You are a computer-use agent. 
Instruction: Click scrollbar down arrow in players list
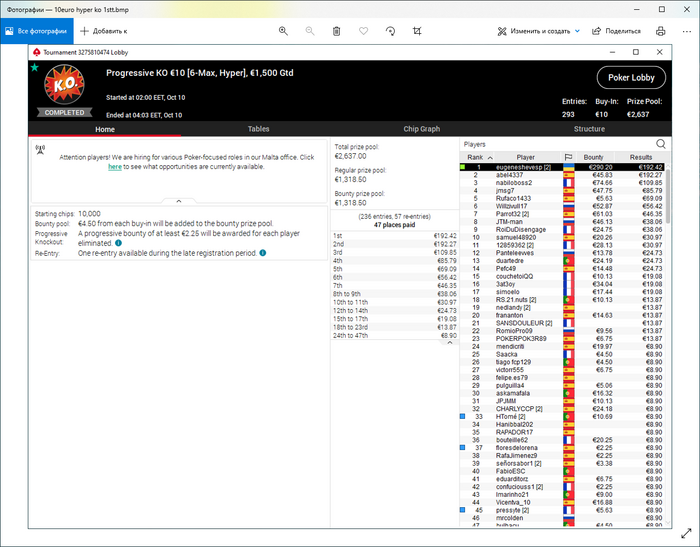point(668,522)
